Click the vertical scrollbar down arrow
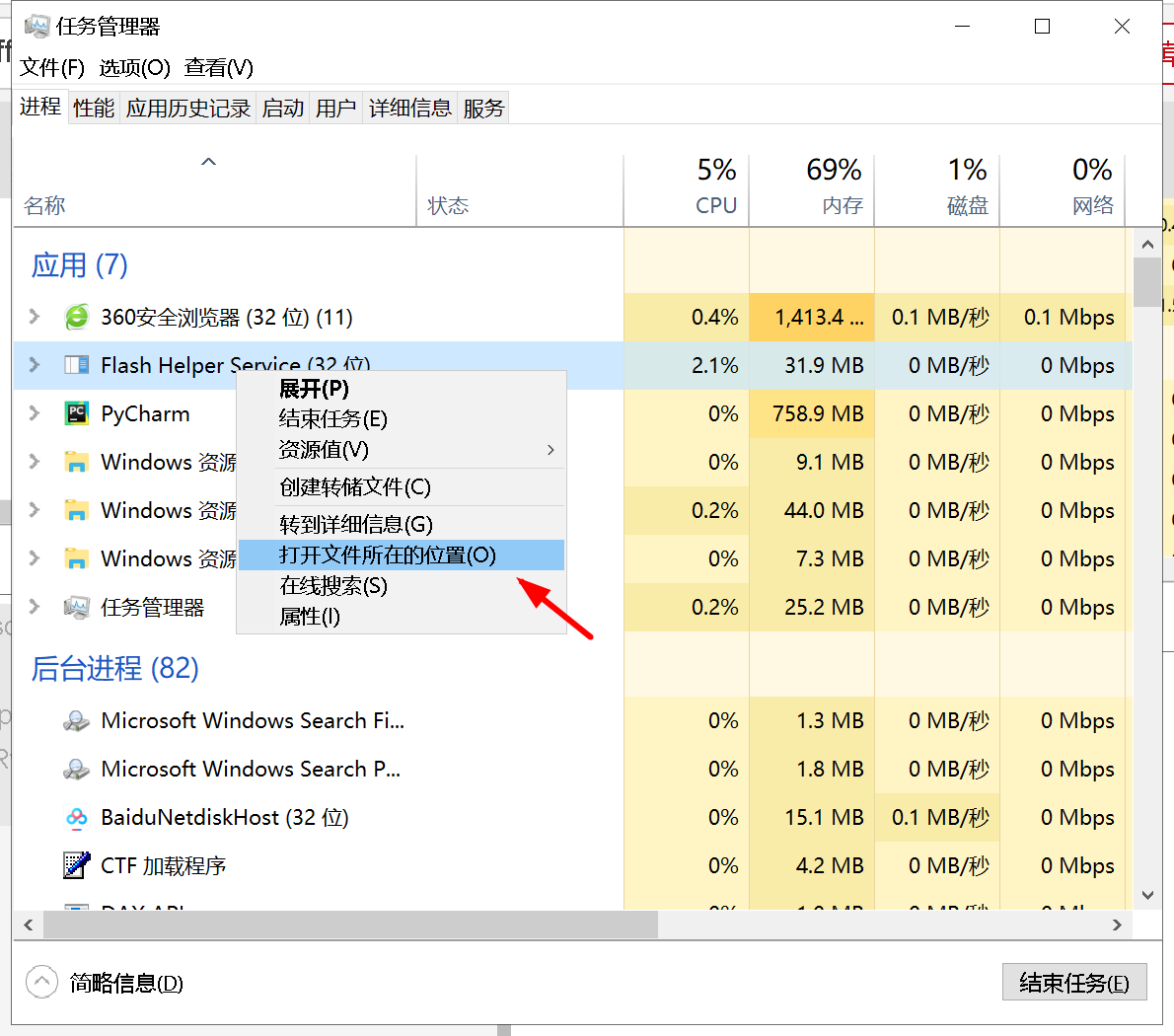Viewport: 1174px width, 1036px height. tap(1147, 895)
